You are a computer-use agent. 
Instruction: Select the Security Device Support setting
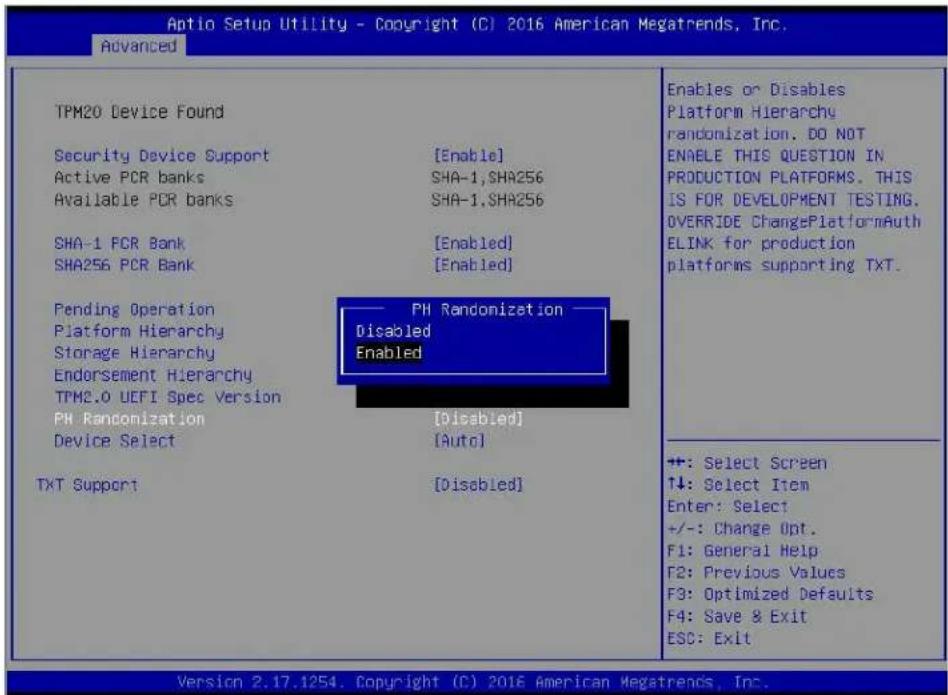pos(161,156)
